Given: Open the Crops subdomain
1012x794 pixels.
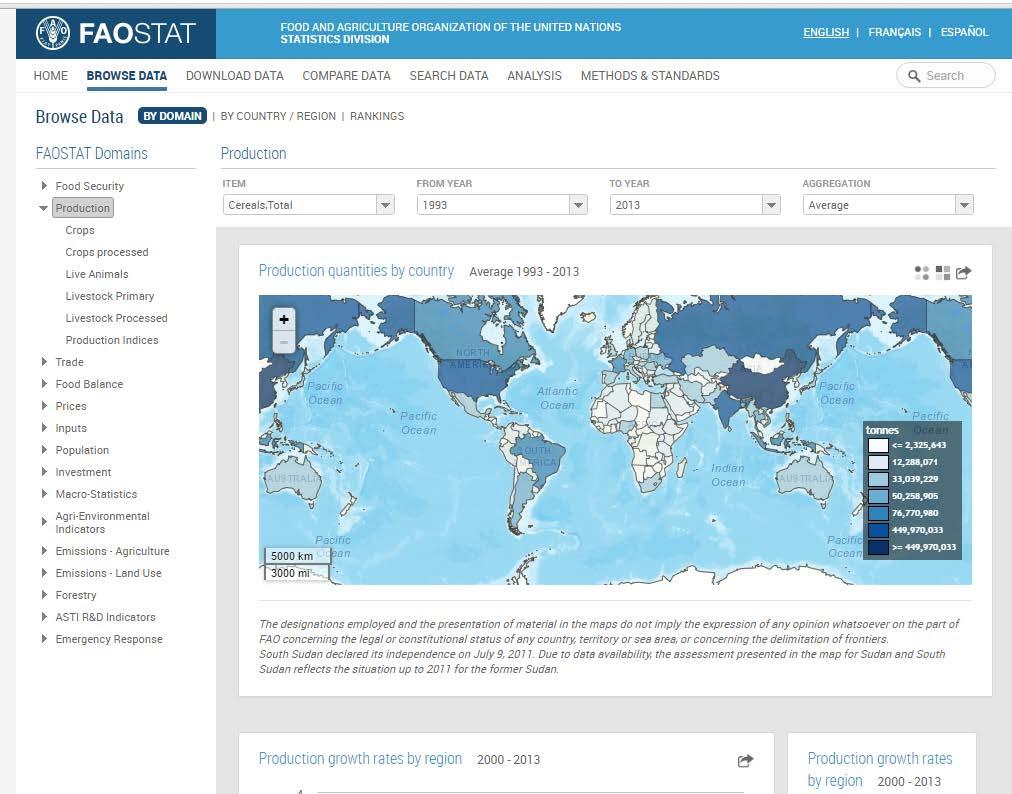Looking at the screenshot, I should click(x=80, y=230).
